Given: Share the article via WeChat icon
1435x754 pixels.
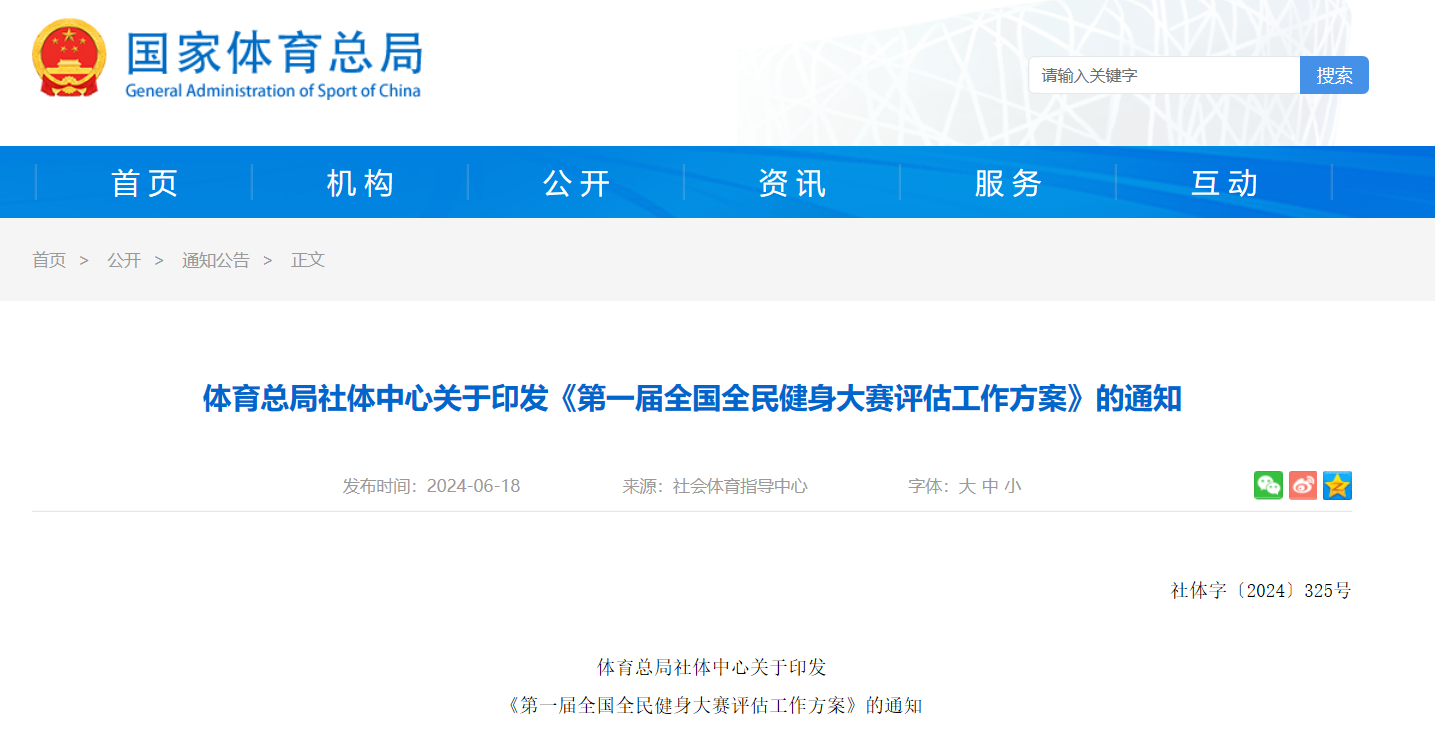Looking at the screenshot, I should coord(1268,485).
